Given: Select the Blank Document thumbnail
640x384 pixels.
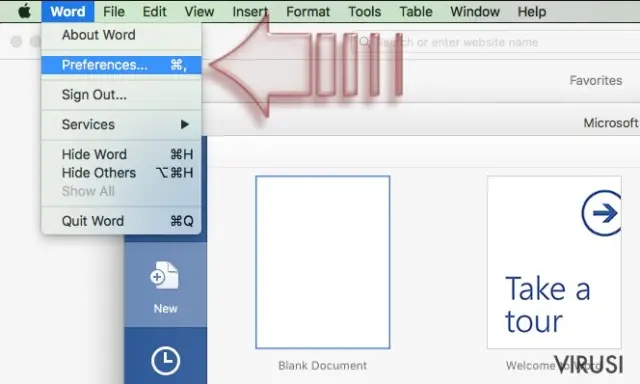Looking at the screenshot, I should coord(322,262).
